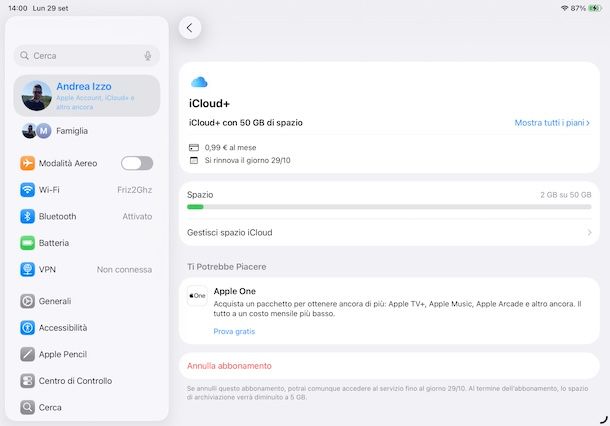Image resolution: width=610 pixels, height=426 pixels.
Task: Open Wi-Fi settings icon
Action: [28, 189]
